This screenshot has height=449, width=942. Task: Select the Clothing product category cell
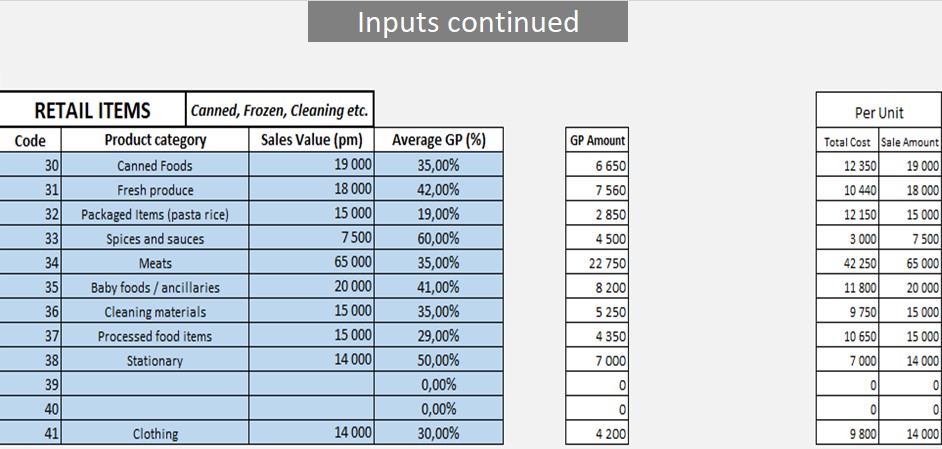tap(155, 433)
